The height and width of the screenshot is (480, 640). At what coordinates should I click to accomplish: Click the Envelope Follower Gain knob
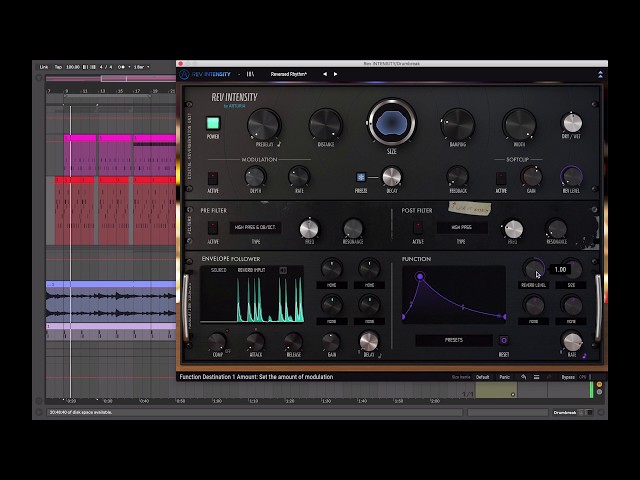(331, 341)
